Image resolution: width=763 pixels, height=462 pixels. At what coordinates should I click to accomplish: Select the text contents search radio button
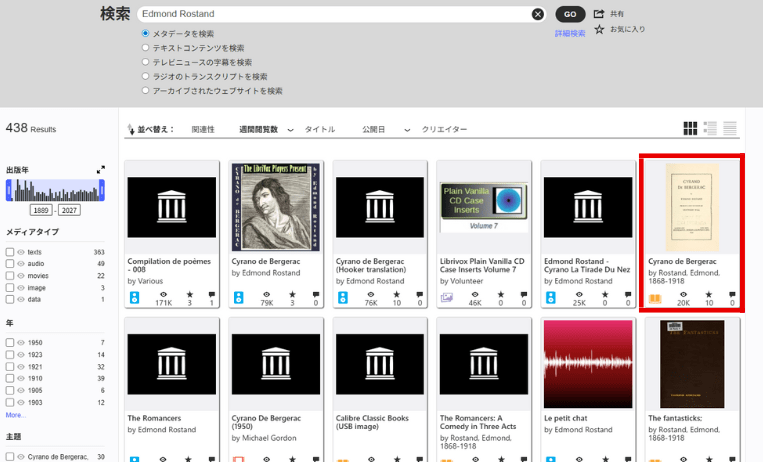pyautogui.click(x=145, y=48)
